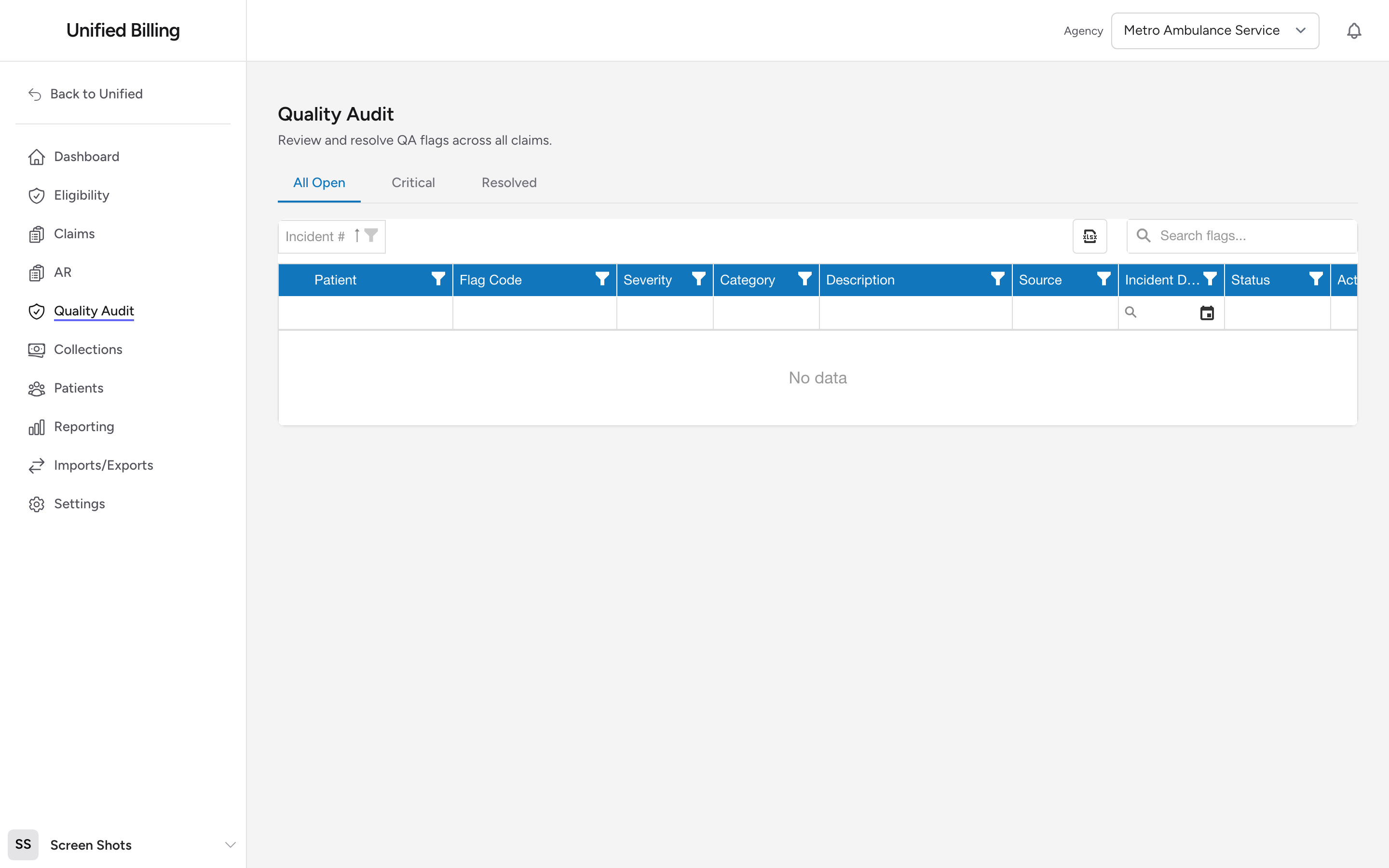Screen dimensions: 1389x868
Task: Open the Patient column filter
Action: (438, 279)
